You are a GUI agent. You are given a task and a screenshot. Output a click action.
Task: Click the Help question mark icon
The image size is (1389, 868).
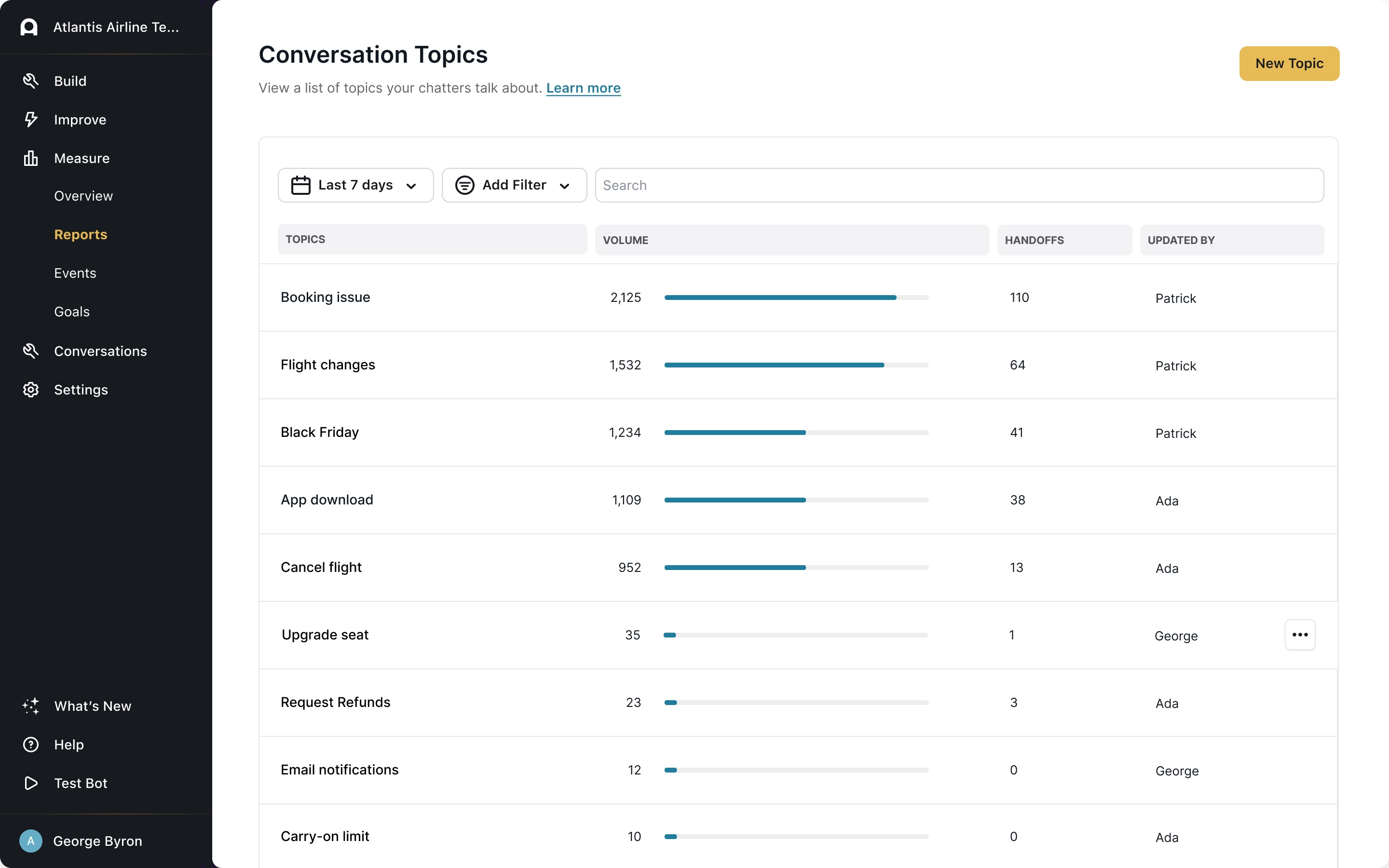pos(30,745)
